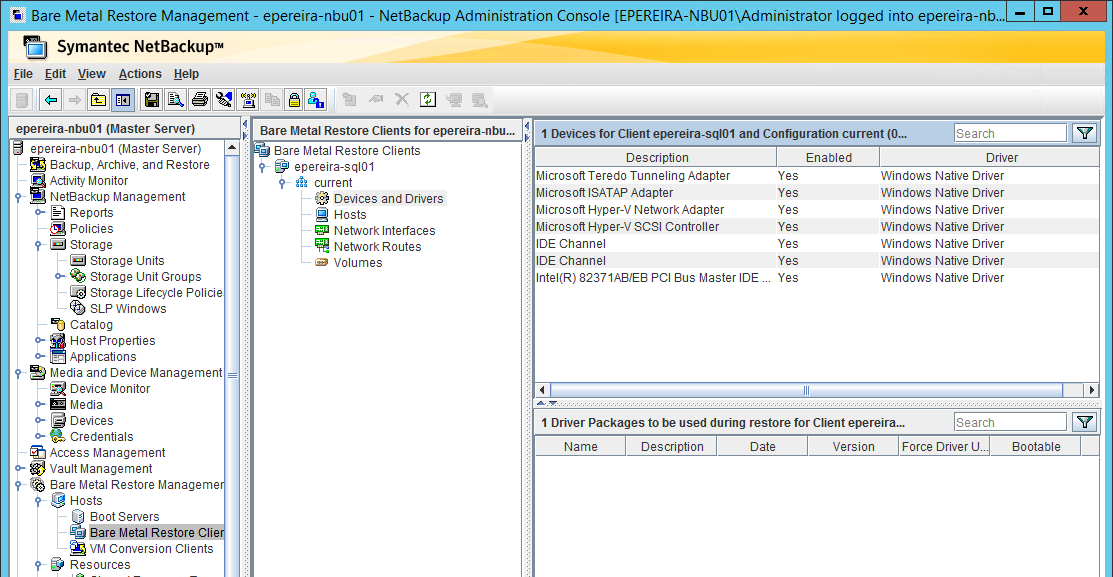The image size is (1113, 577).
Task: Open the File menu
Action: pos(23,74)
